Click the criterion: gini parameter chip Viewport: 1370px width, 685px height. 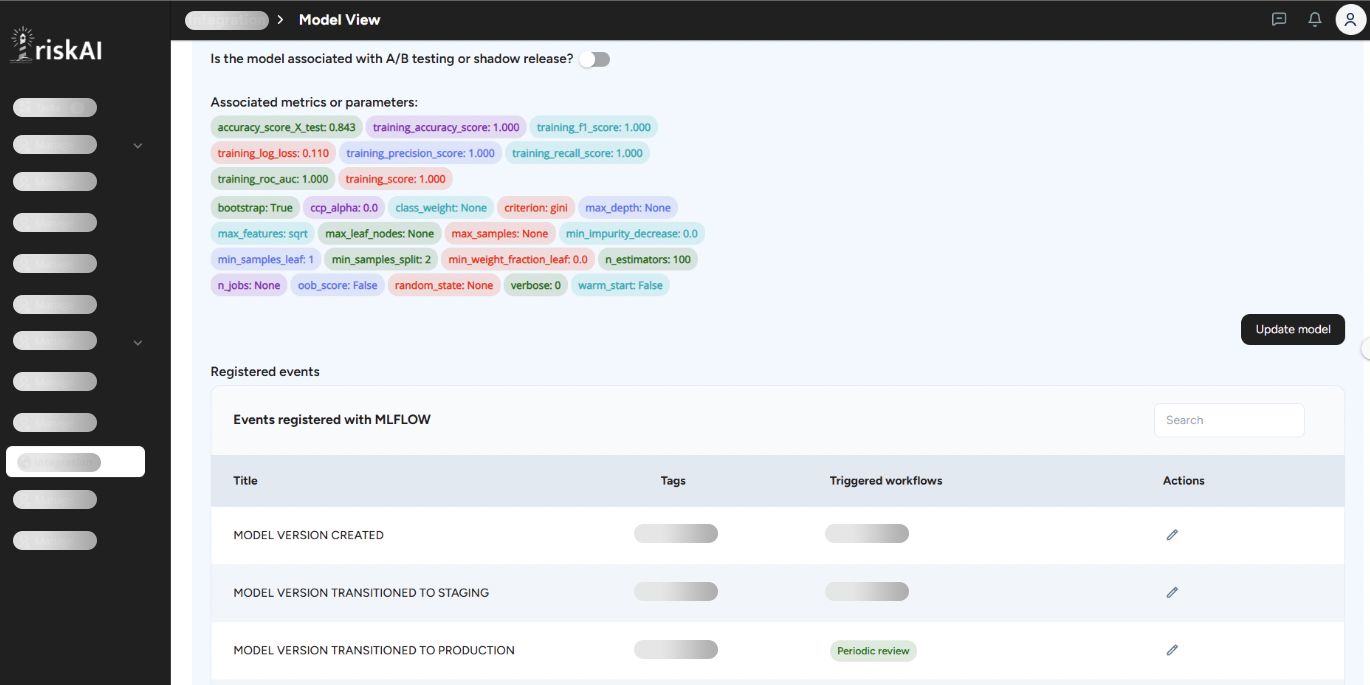click(536, 208)
